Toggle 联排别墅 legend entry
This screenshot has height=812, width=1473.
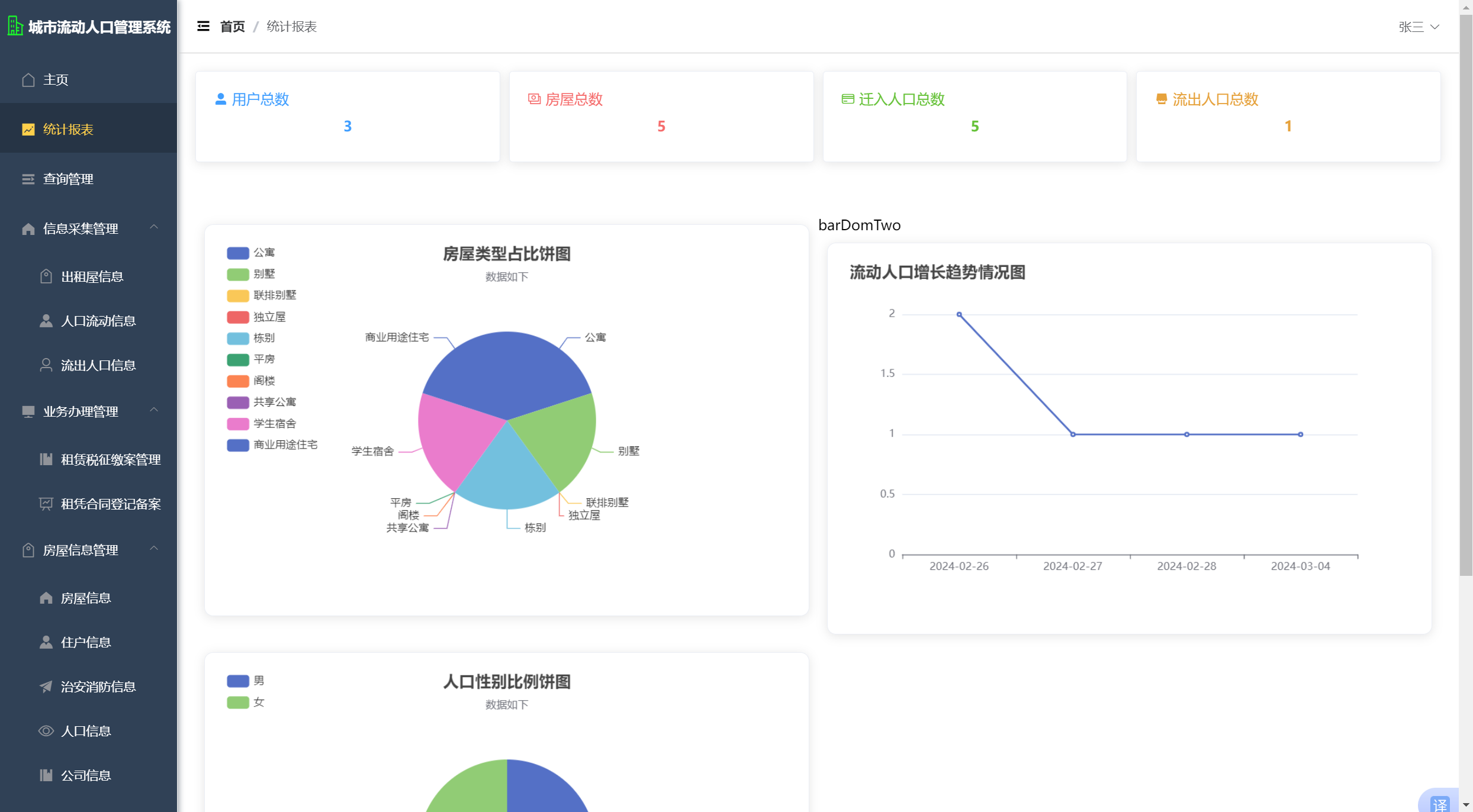[261, 295]
